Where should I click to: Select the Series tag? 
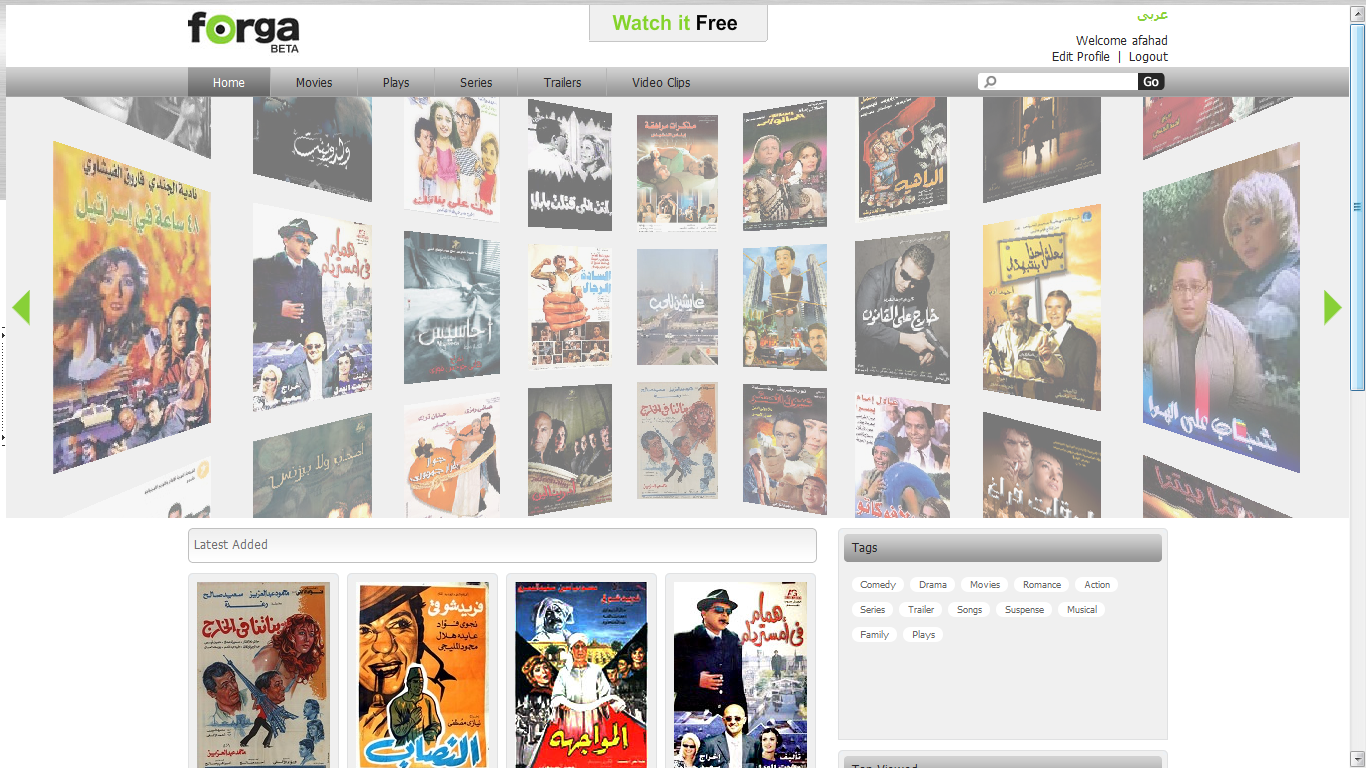[872, 610]
